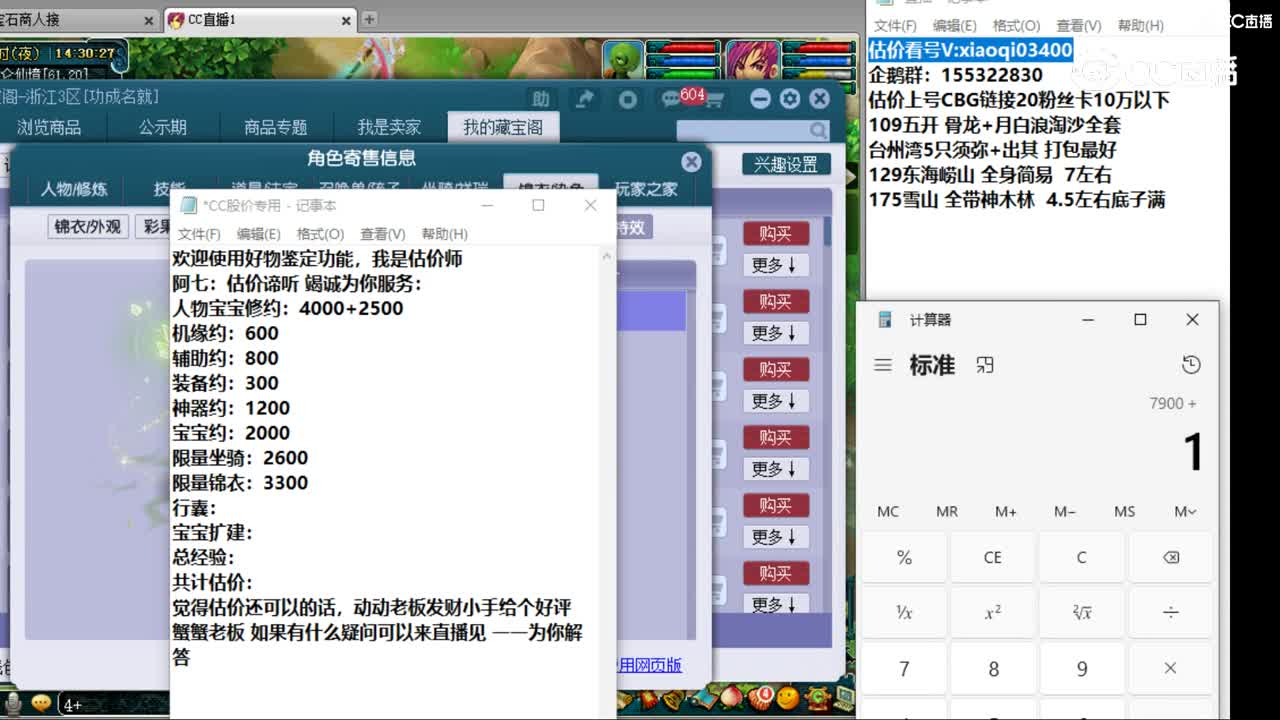Viewport: 1280px width, 720px height.
Task: Open the chat bubble icon in game bottom bar
Action: click(x=41, y=703)
